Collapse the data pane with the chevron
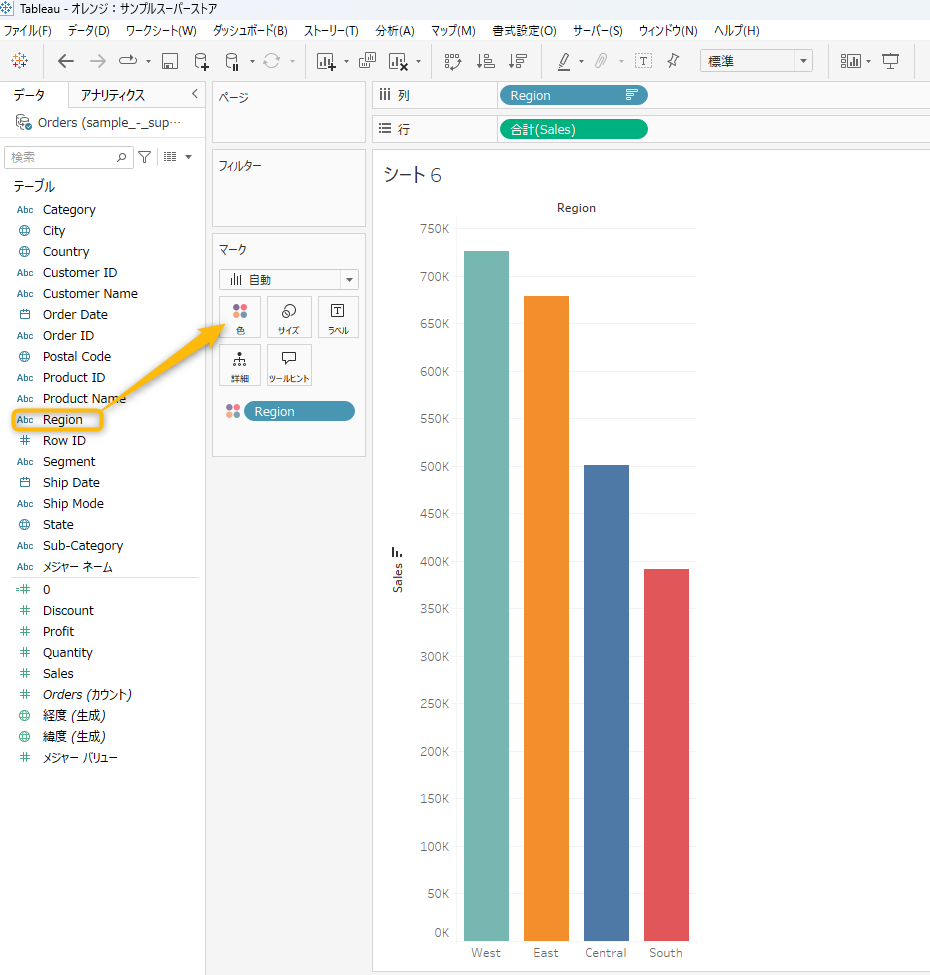 click(194, 94)
